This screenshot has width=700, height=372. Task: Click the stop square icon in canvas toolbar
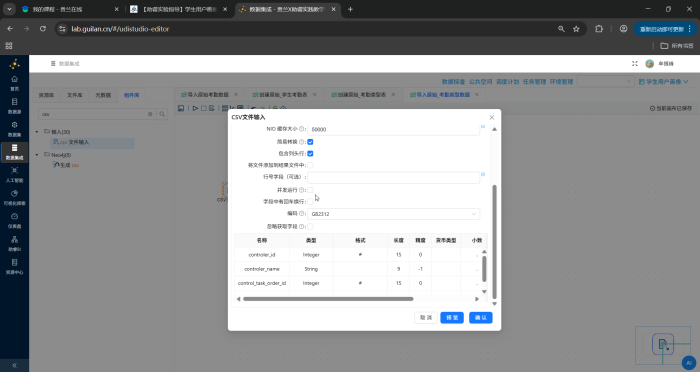click(x=204, y=108)
